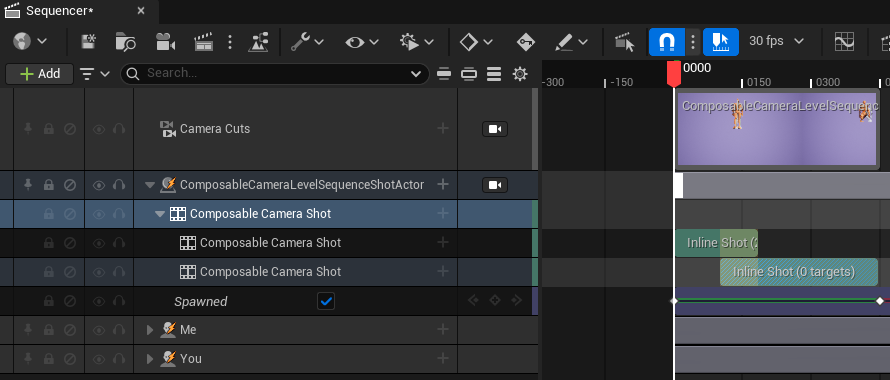Image resolution: width=890 pixels, height=380 pixels.
Task: Click the Browse to sequence in Content Browser icon
Action: coord(125,41)
